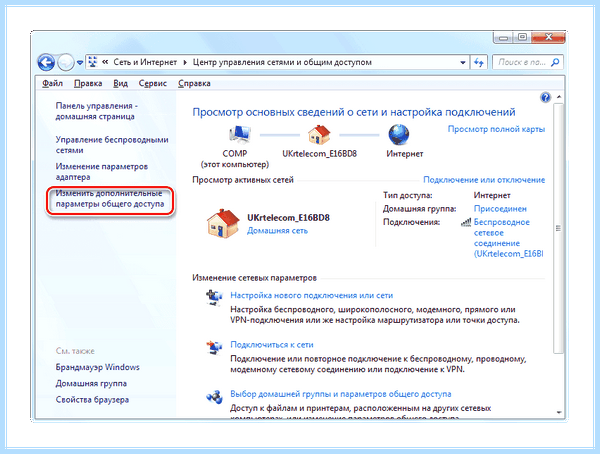Click the vertical scrollbar thumb
Viewport: 600px width, 454px height.
pos(559,228)
